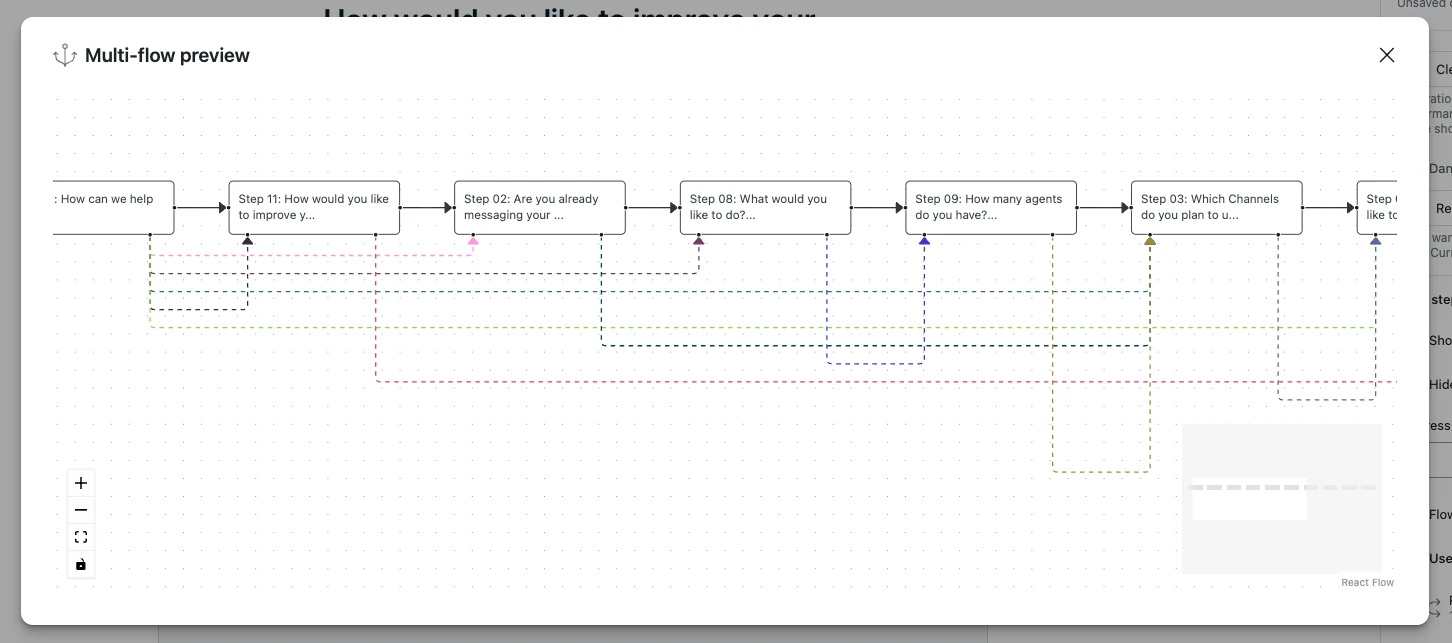Select Step 03 which channels node
Image resolution: width=1452 pixels, height=643 pixels.
pos(1216,207)
